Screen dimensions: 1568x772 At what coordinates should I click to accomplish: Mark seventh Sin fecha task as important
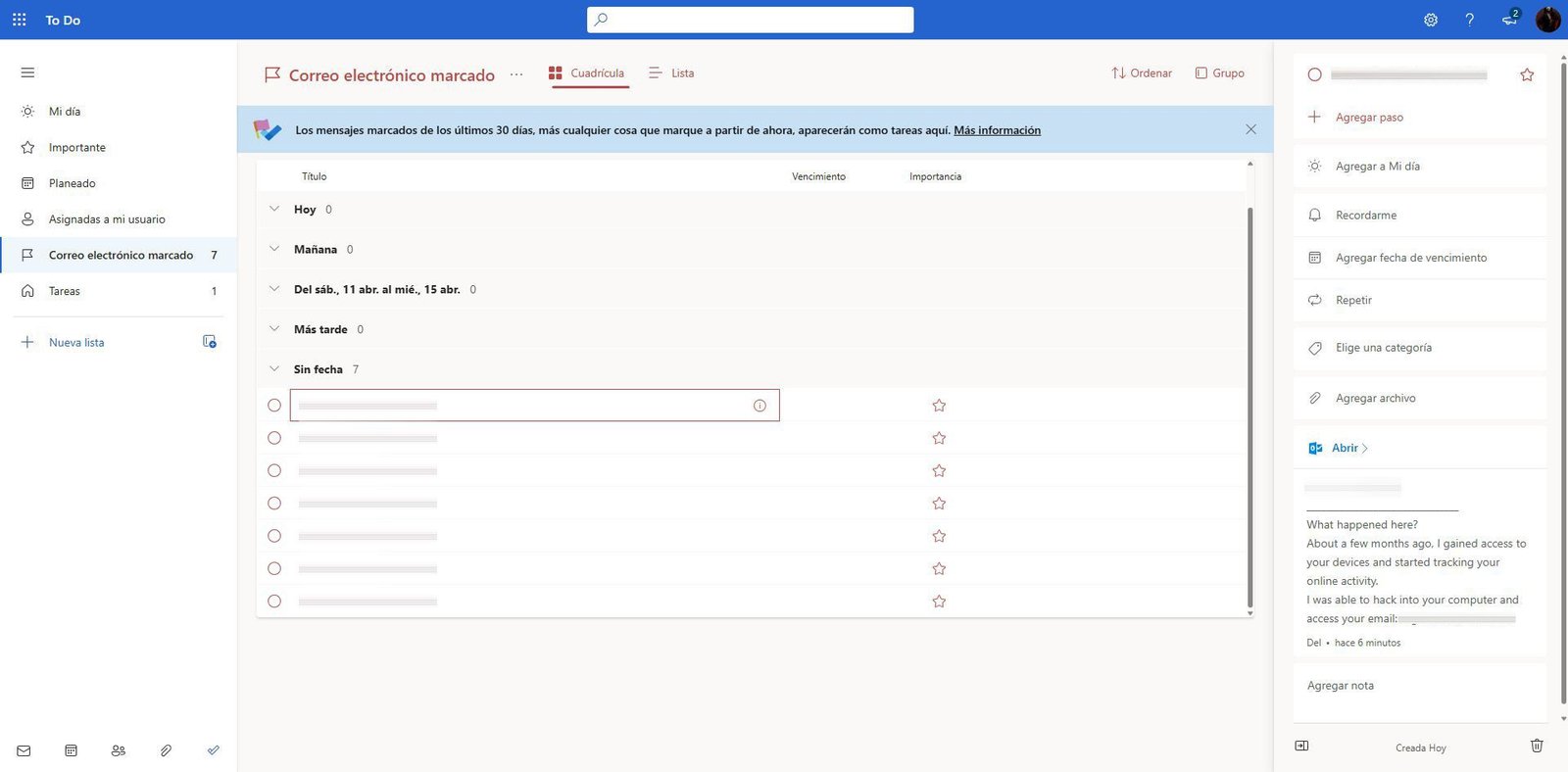click(939, 602)
